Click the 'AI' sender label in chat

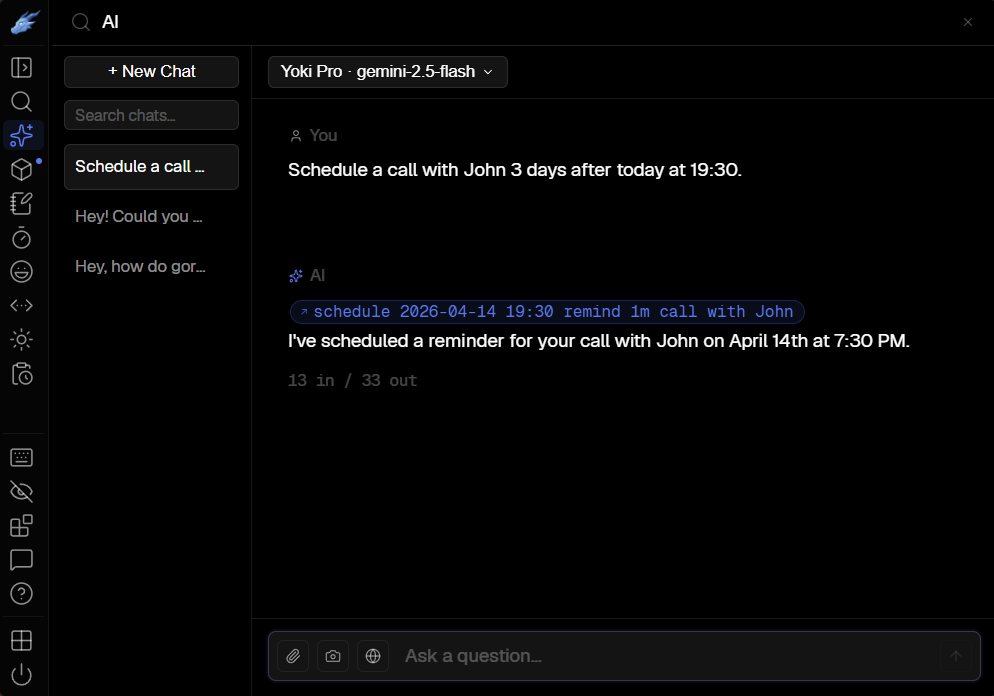click(x=318, y=276)
